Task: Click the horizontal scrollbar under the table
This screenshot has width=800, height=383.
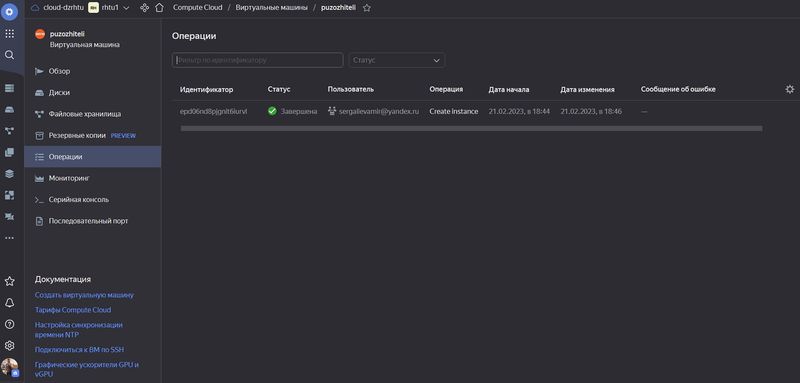Action: [x=471, y=129]
